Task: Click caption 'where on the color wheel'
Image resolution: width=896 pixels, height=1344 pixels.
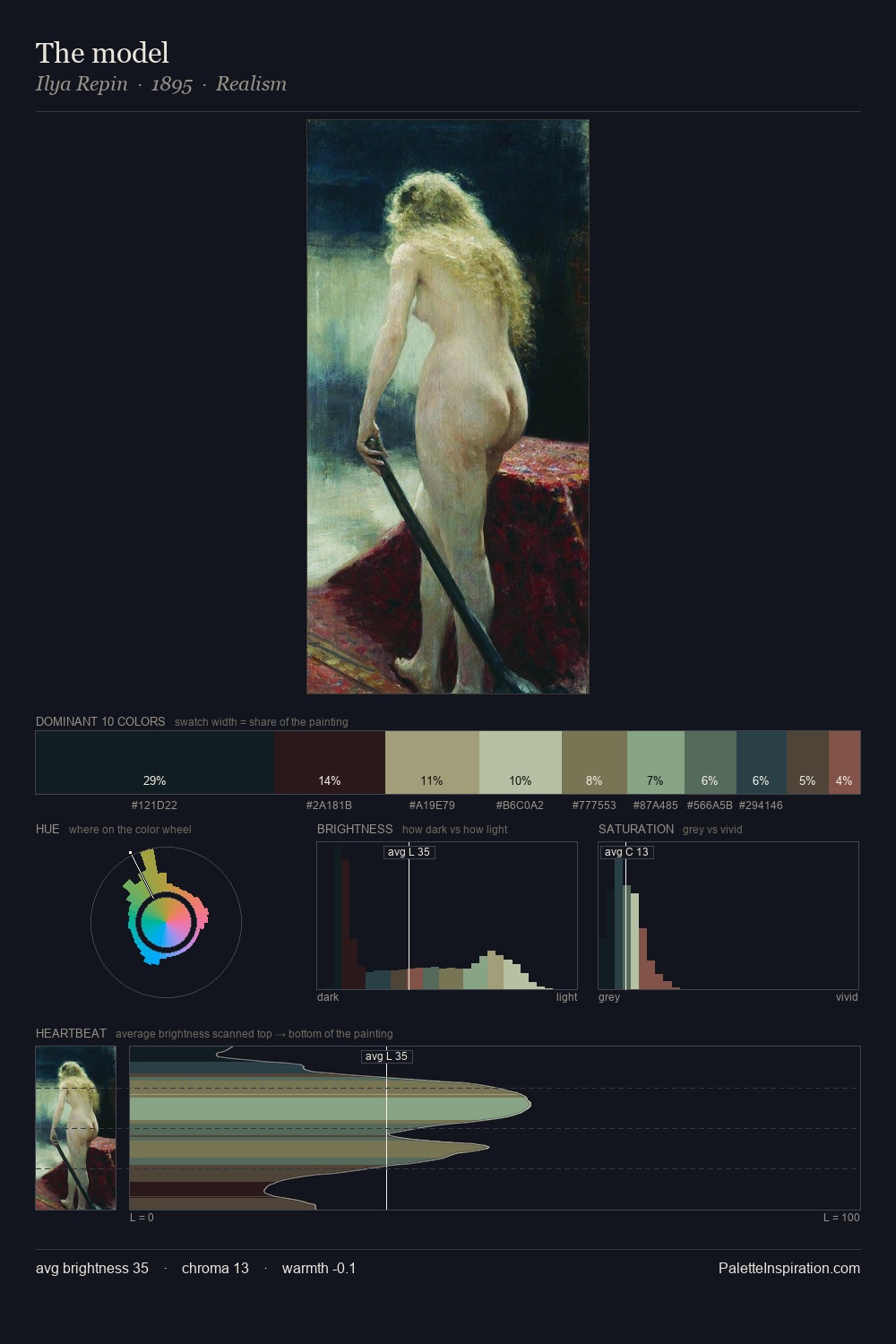Action: point(130,830)
